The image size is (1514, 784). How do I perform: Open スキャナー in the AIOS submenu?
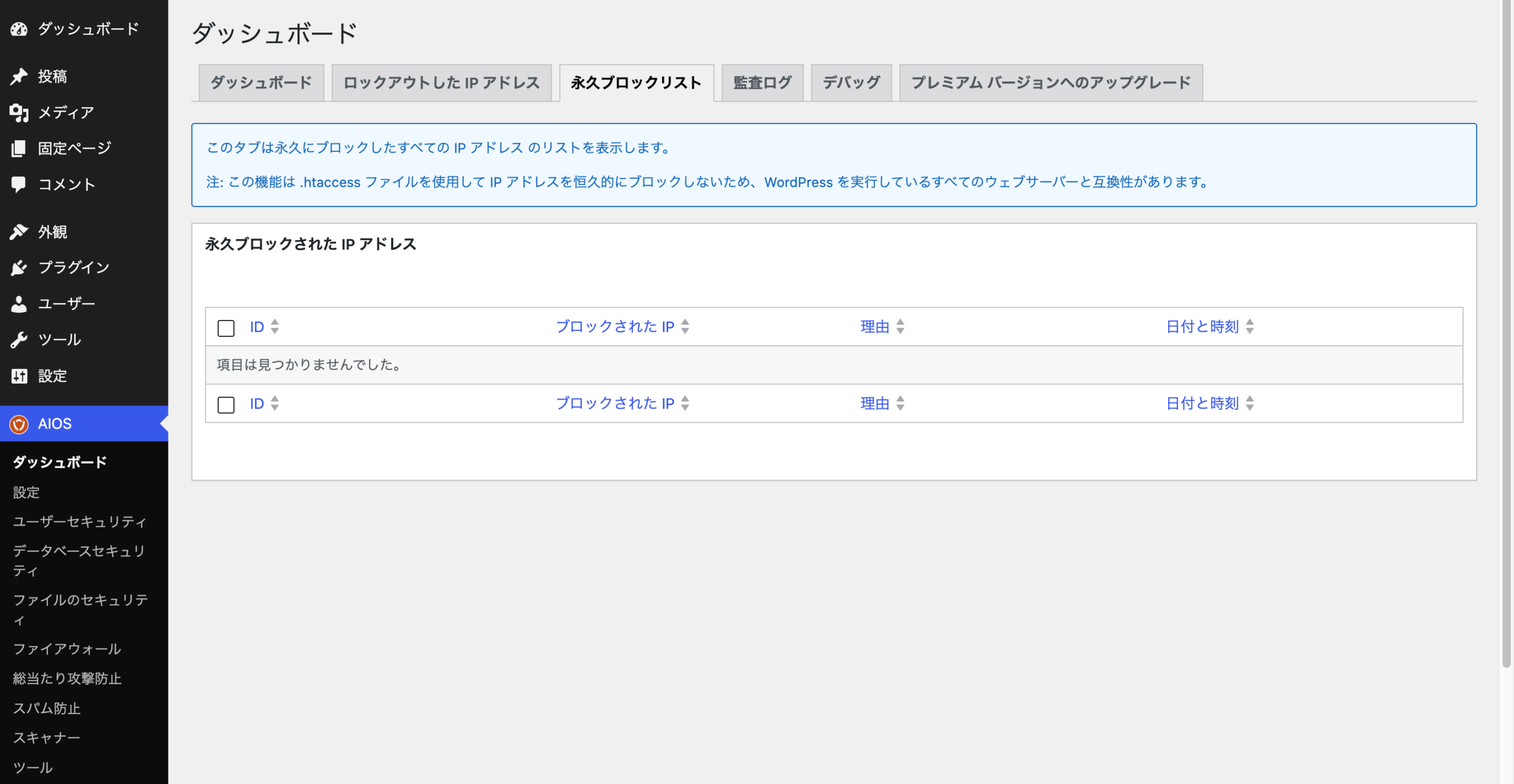[x=47, y=737]
